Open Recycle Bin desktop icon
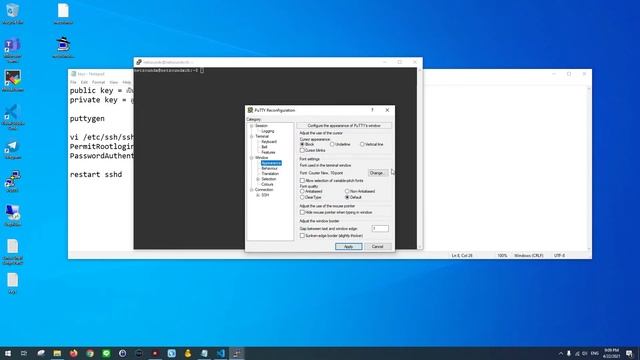 (x=13, y=12)
